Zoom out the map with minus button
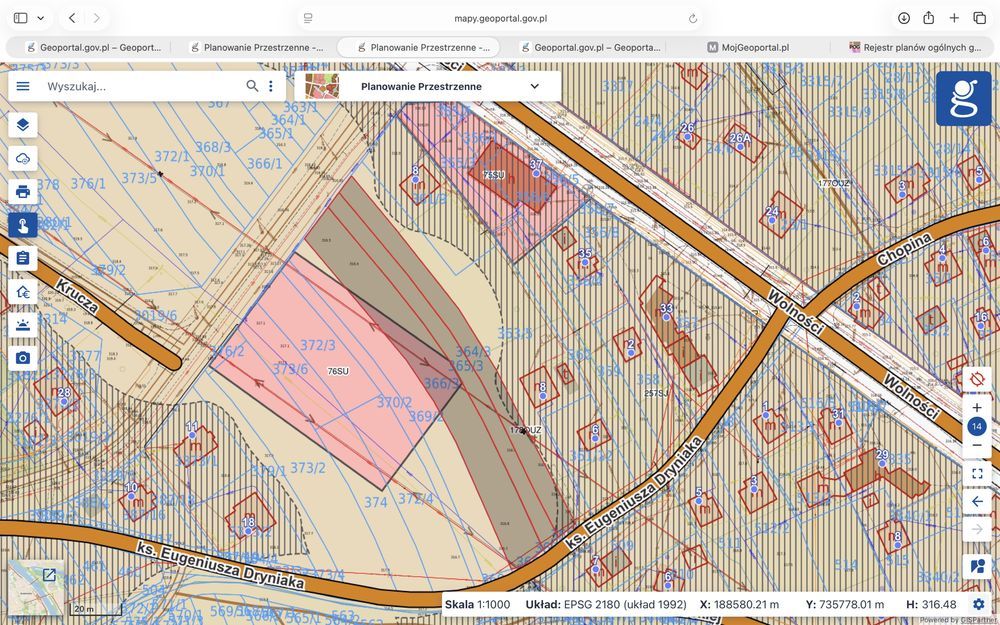 click(976, 445)
